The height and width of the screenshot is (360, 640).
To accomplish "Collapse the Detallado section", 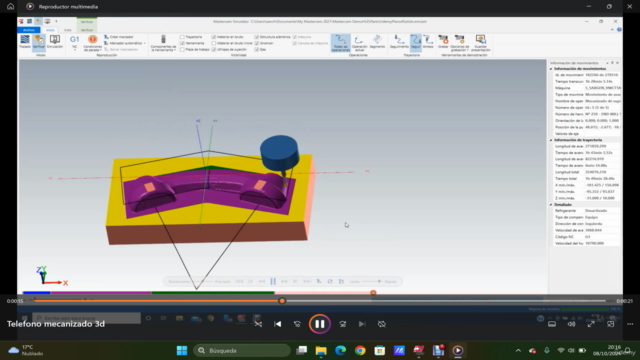I will coord(551,204).
